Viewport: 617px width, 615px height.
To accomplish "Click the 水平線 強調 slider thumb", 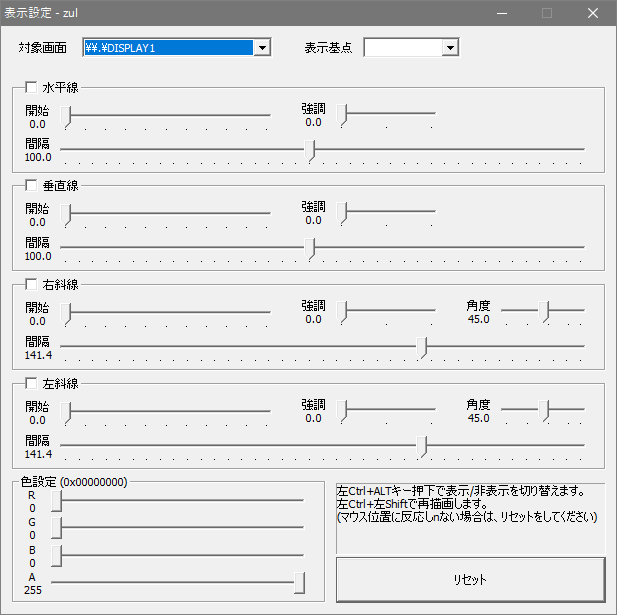I will click(x=343, y=115).
